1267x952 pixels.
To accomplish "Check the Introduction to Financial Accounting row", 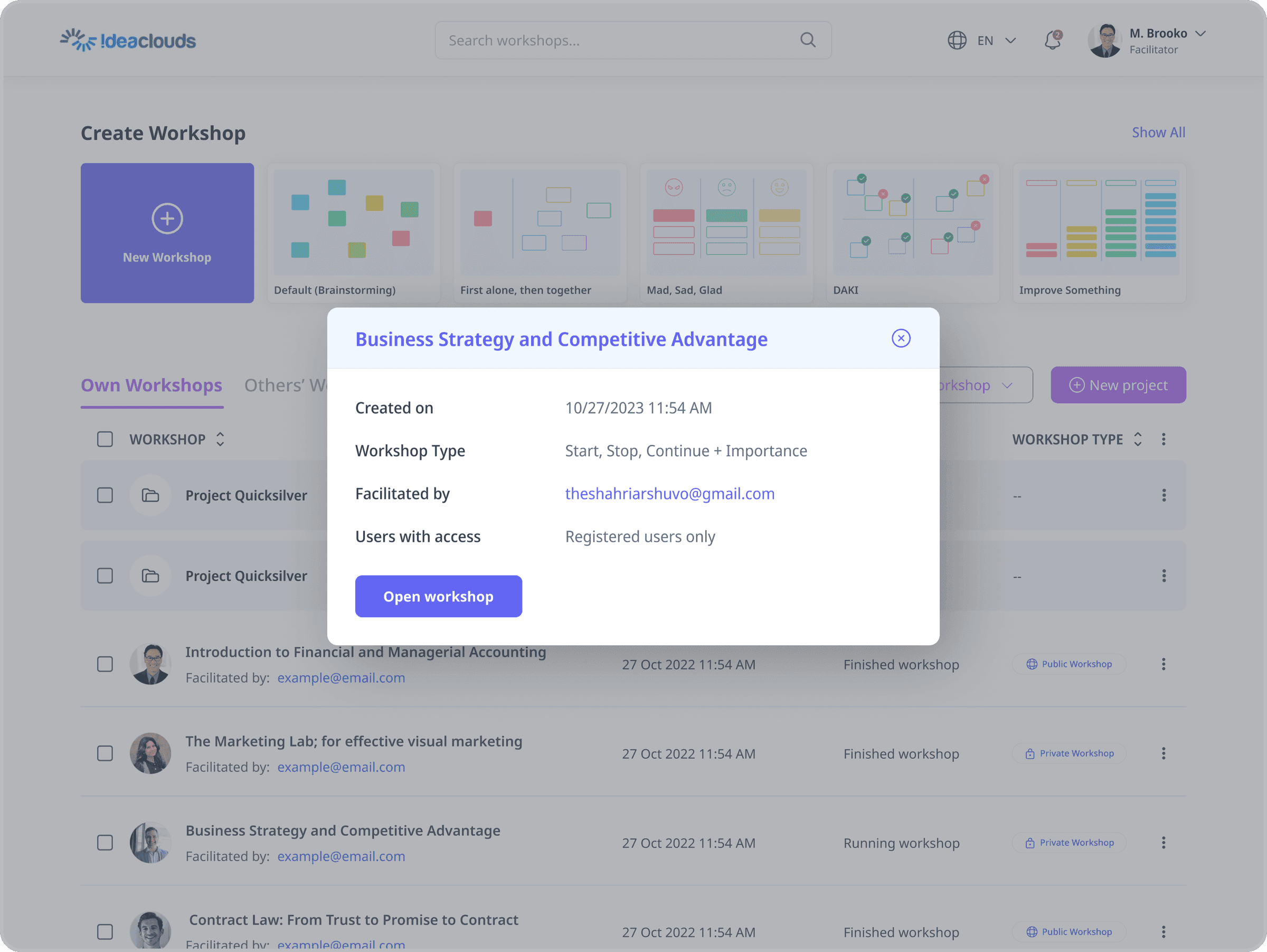I will pos(105,664).
